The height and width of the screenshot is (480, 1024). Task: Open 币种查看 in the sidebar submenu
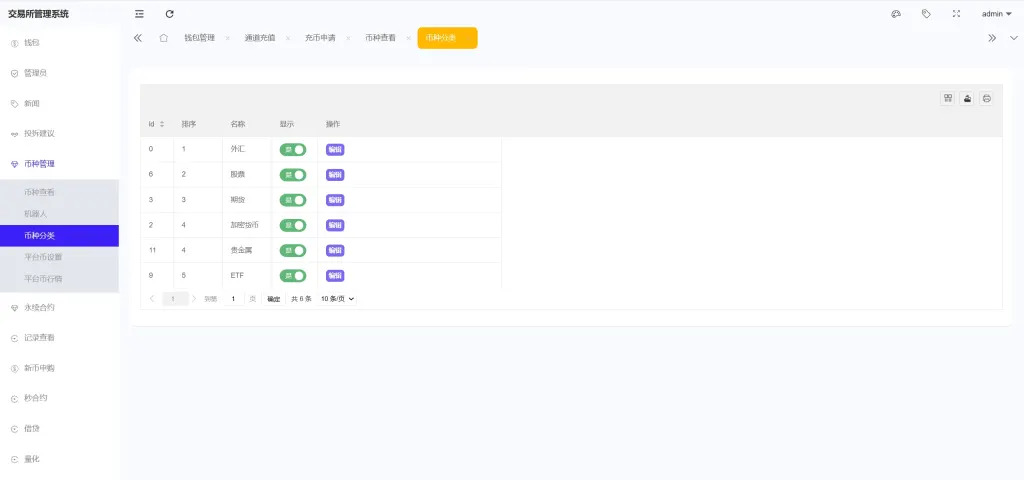tap(59, 192)
